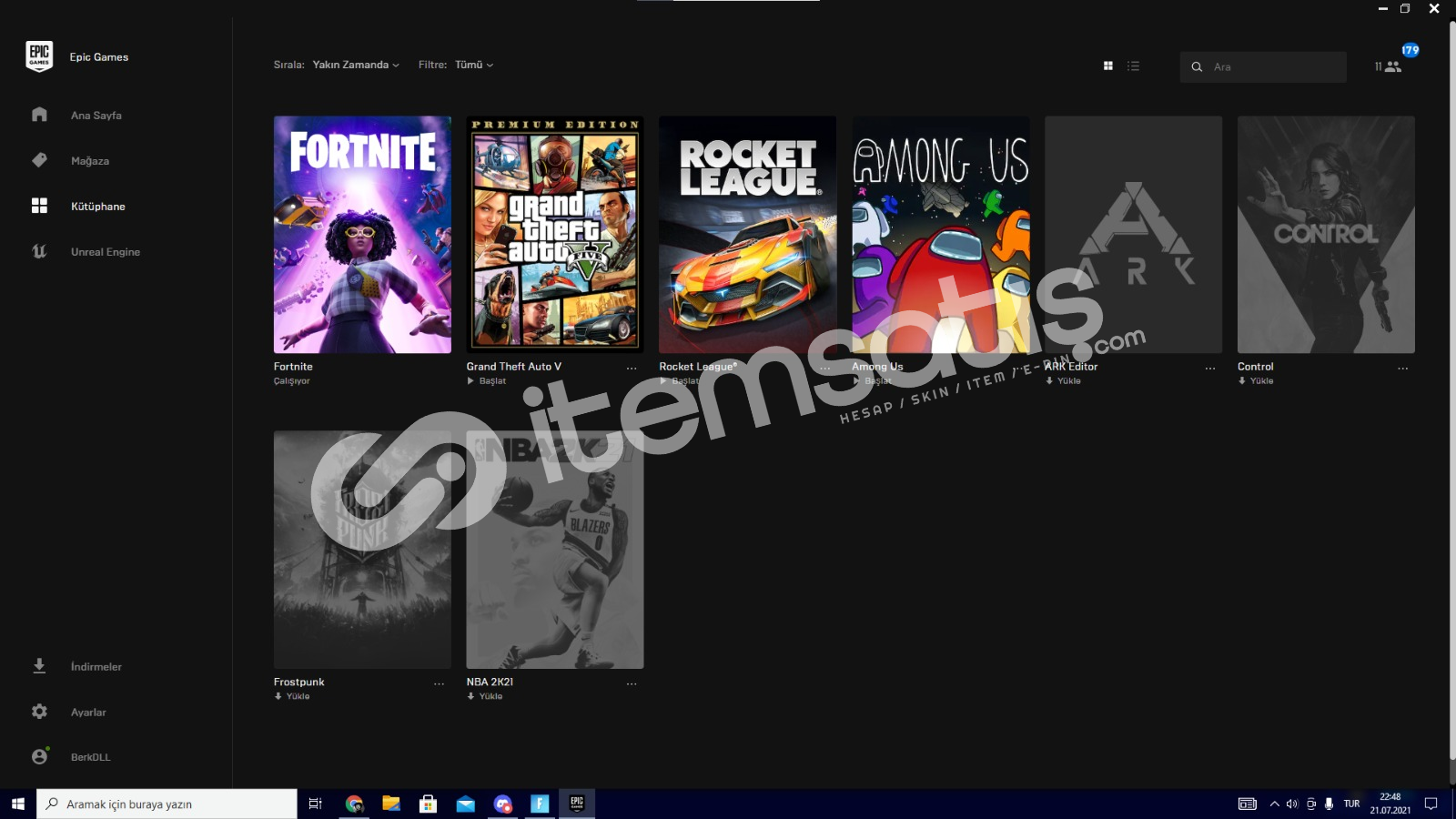Click the Frostpunk cover thumbnail
Viewport: 1456px width, 819px height.
tap(362, 550)
